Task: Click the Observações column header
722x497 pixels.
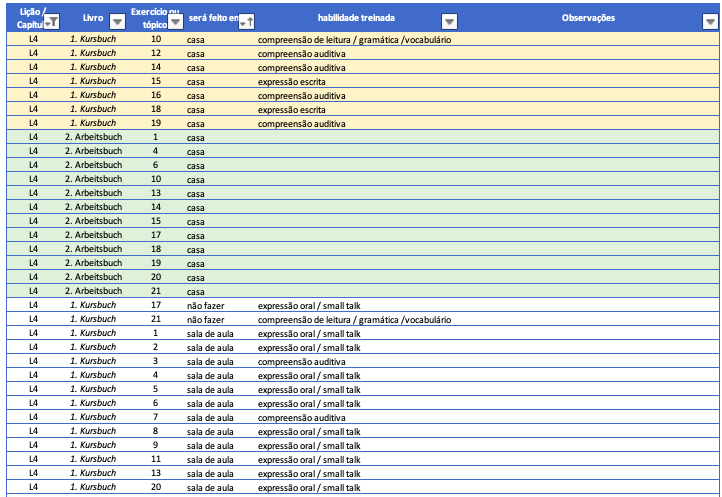Action: (588, 18)
